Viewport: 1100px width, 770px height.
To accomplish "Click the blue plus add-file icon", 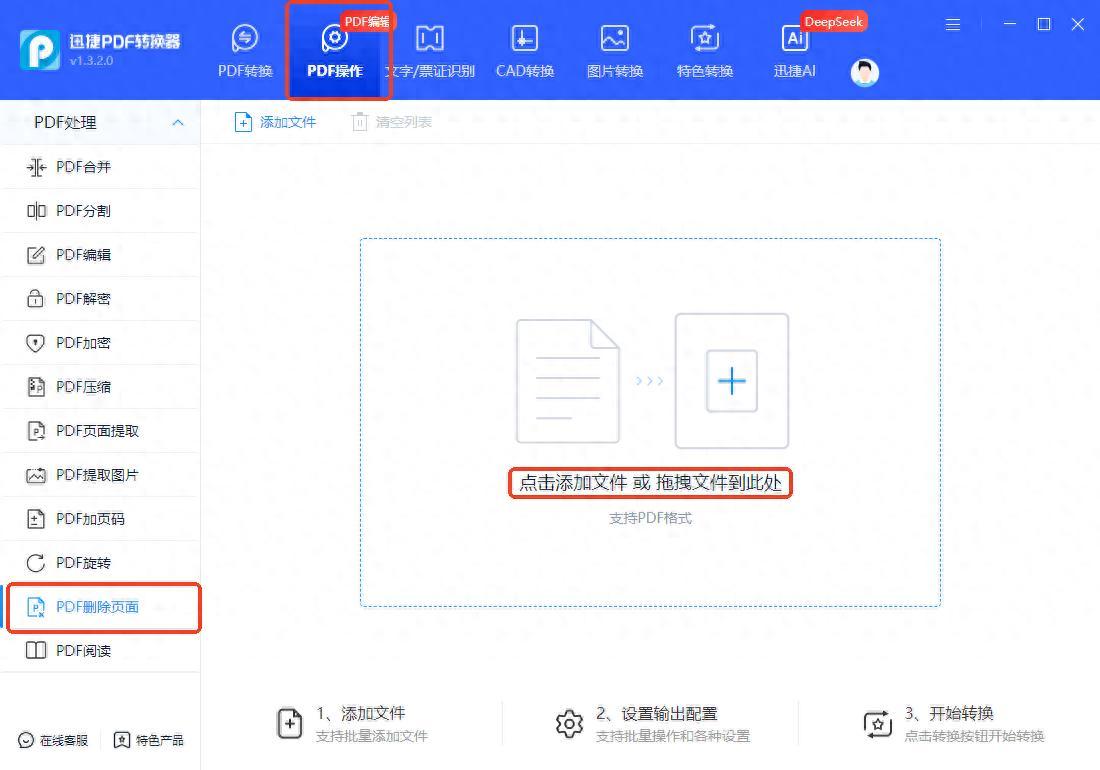I will pyautogui.click(x=732, y=381).
